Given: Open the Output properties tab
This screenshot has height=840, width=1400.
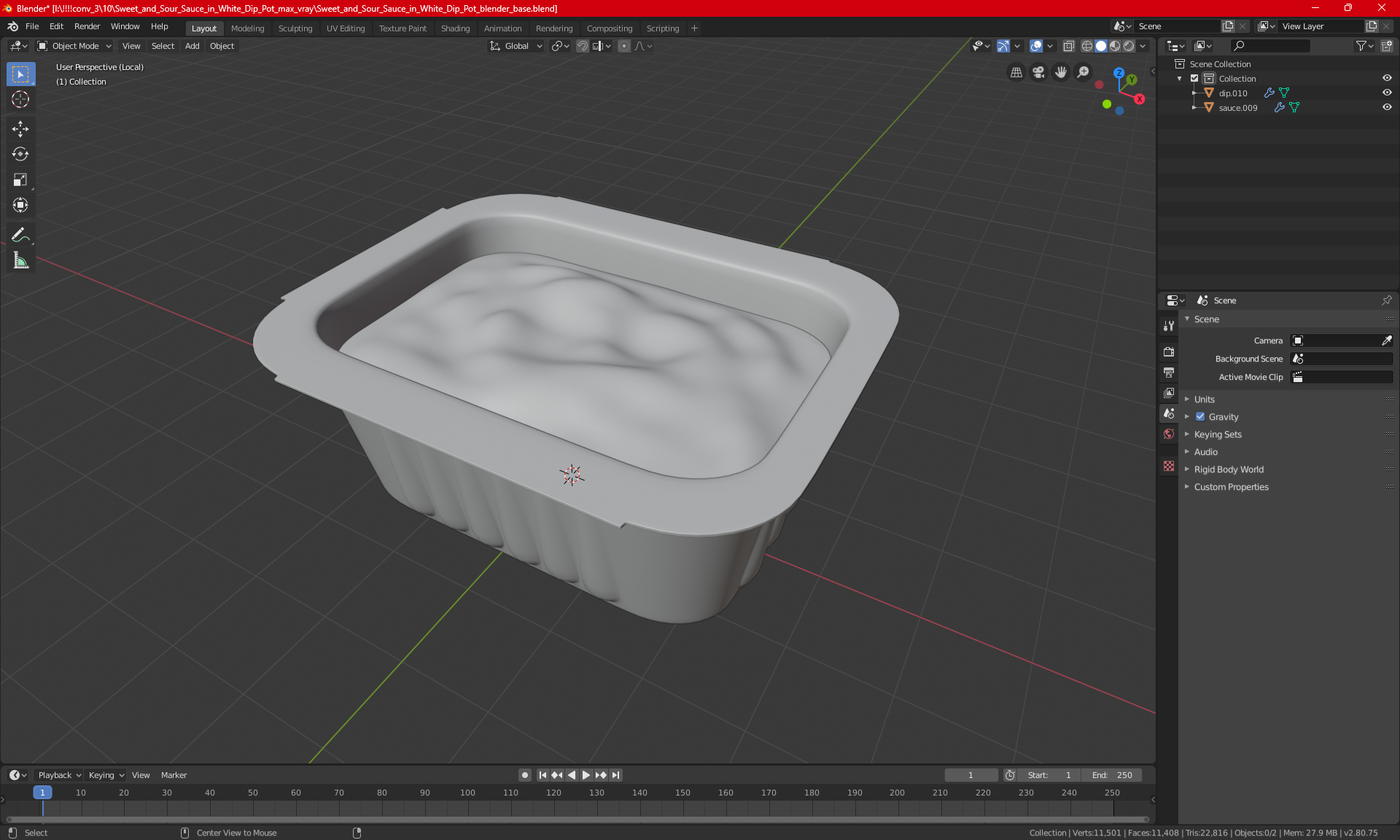Looking at the screenshot, I should click(x=1169, y=373).
